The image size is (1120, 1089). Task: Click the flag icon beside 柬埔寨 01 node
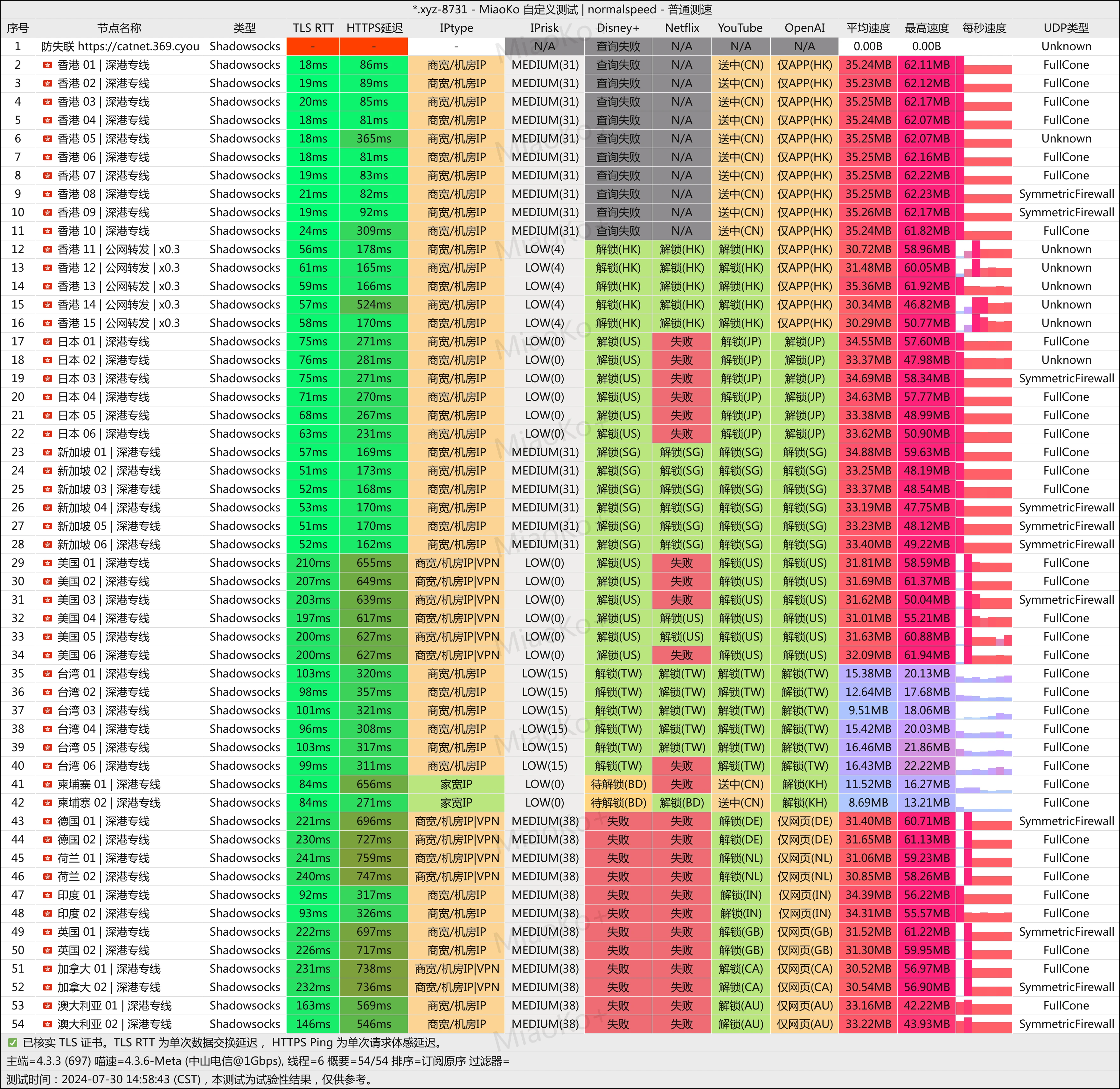(x=47, y=785)
